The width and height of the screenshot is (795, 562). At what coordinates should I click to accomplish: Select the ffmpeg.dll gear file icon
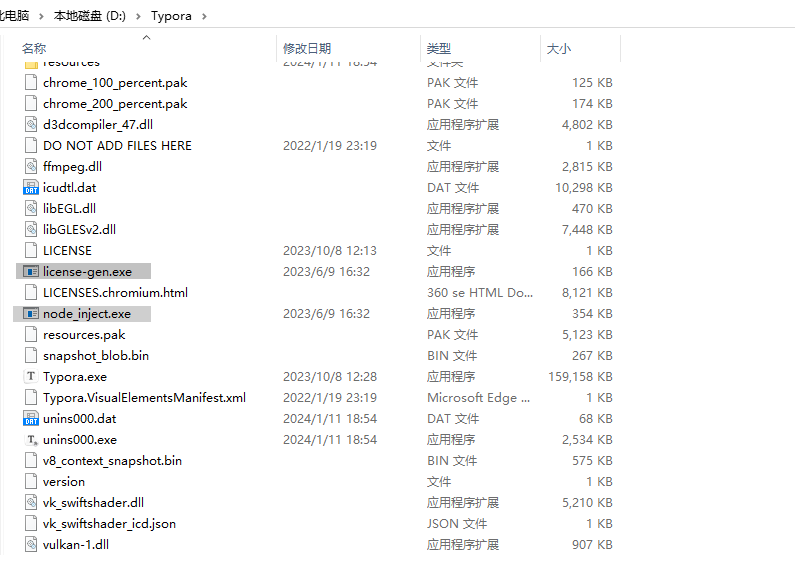(x=31, y=166)
